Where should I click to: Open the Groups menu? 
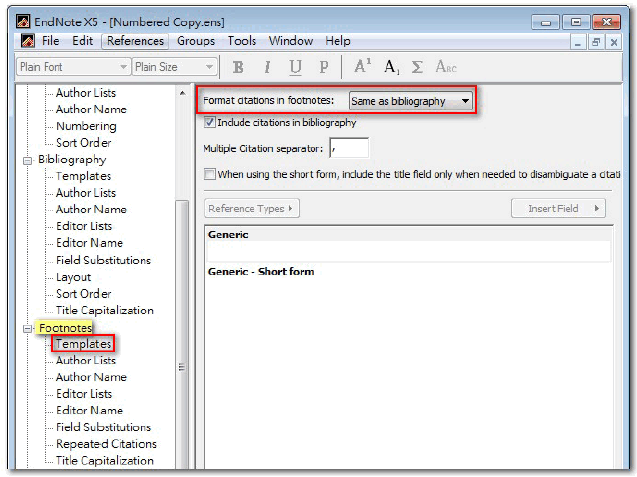(x=196, y=41)
